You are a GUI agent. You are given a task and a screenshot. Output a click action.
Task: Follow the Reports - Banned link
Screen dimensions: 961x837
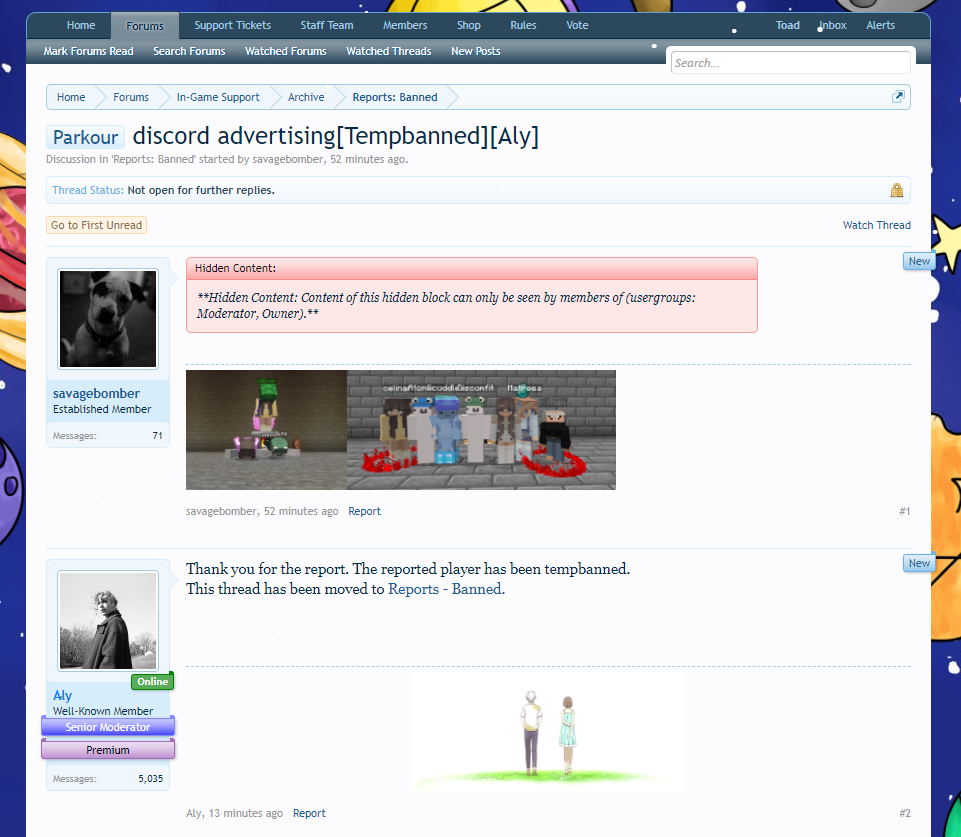coord(446,589)
